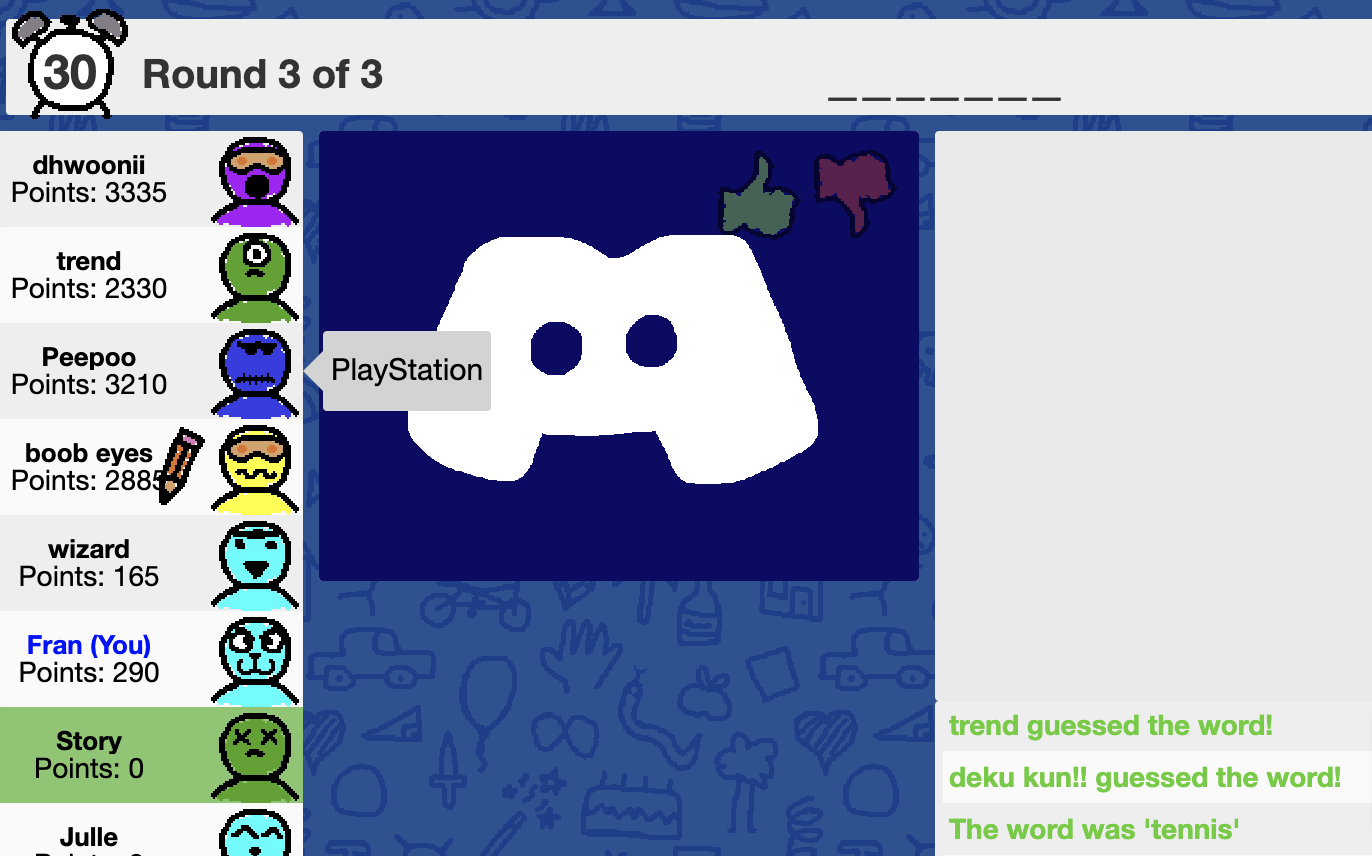Viewport: 1372px width, 856px height.
Task: Click wizard's cyan avatar
Action: click(257, 565)
